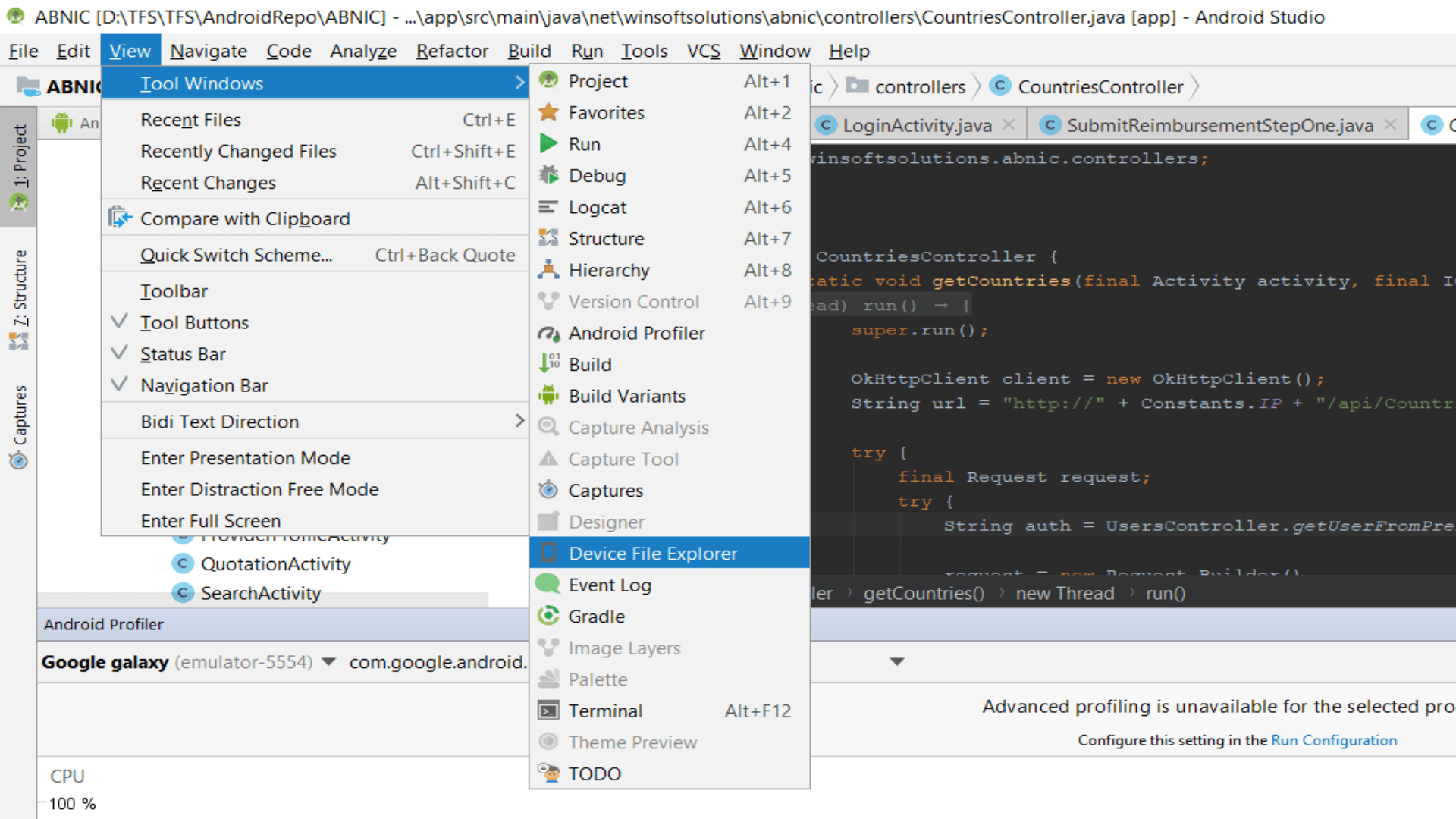Click the Favorites star icon
This screenshot has width=1456, height=819.
coord(548,112)
